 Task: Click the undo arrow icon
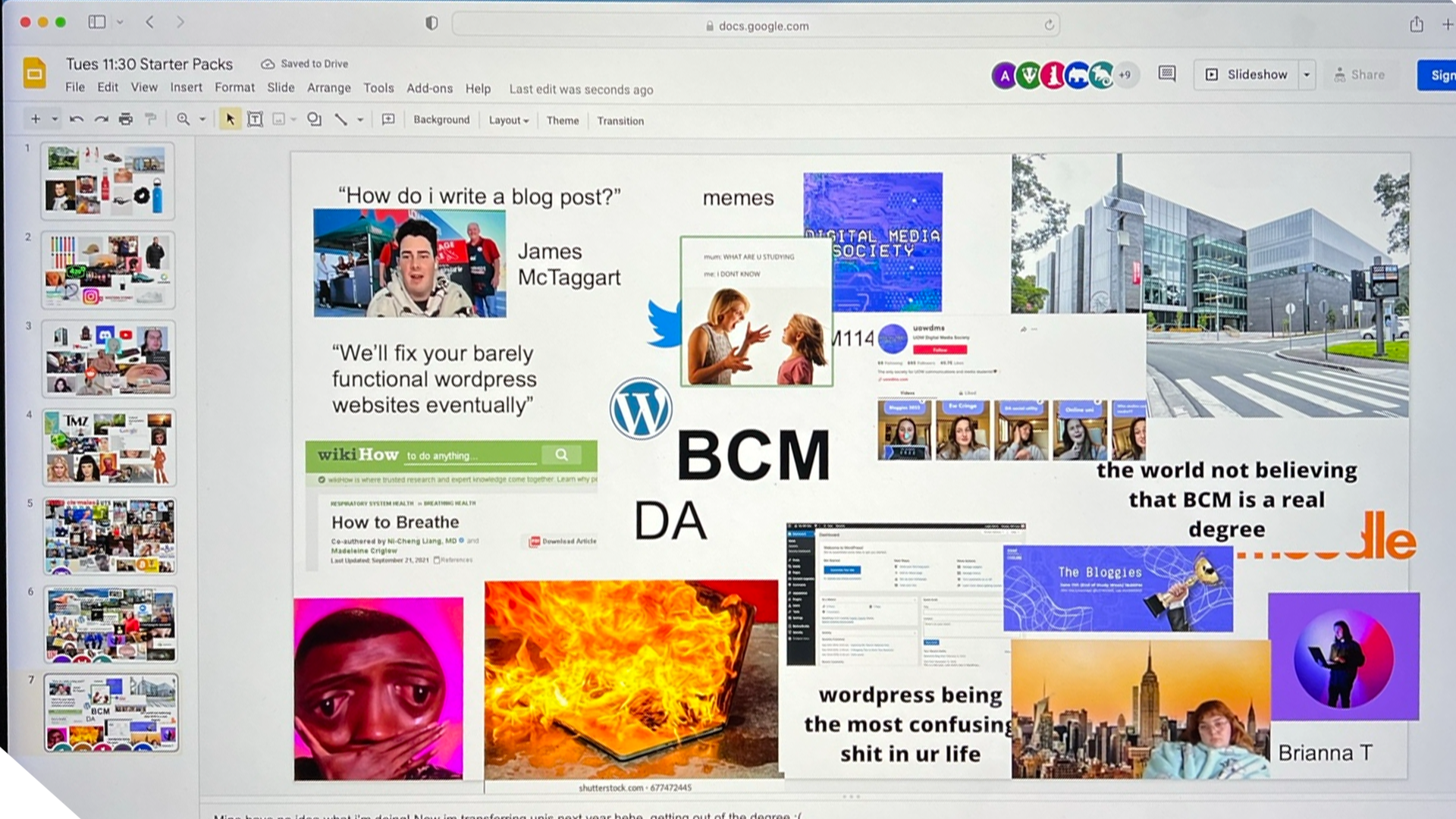(77, 119)
